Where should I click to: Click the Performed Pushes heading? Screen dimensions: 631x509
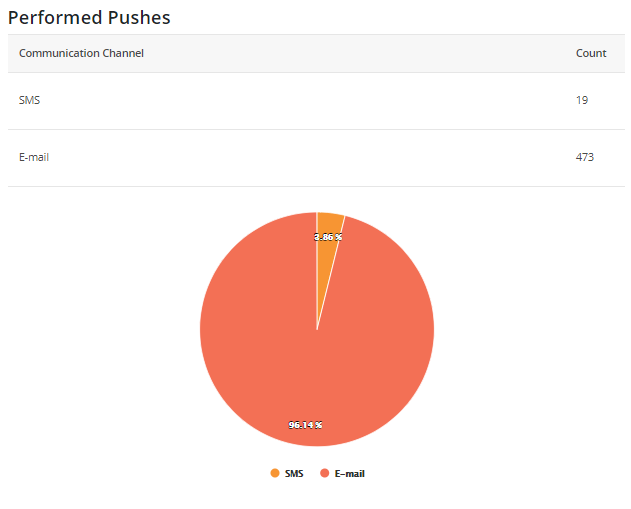pos(89,18)
